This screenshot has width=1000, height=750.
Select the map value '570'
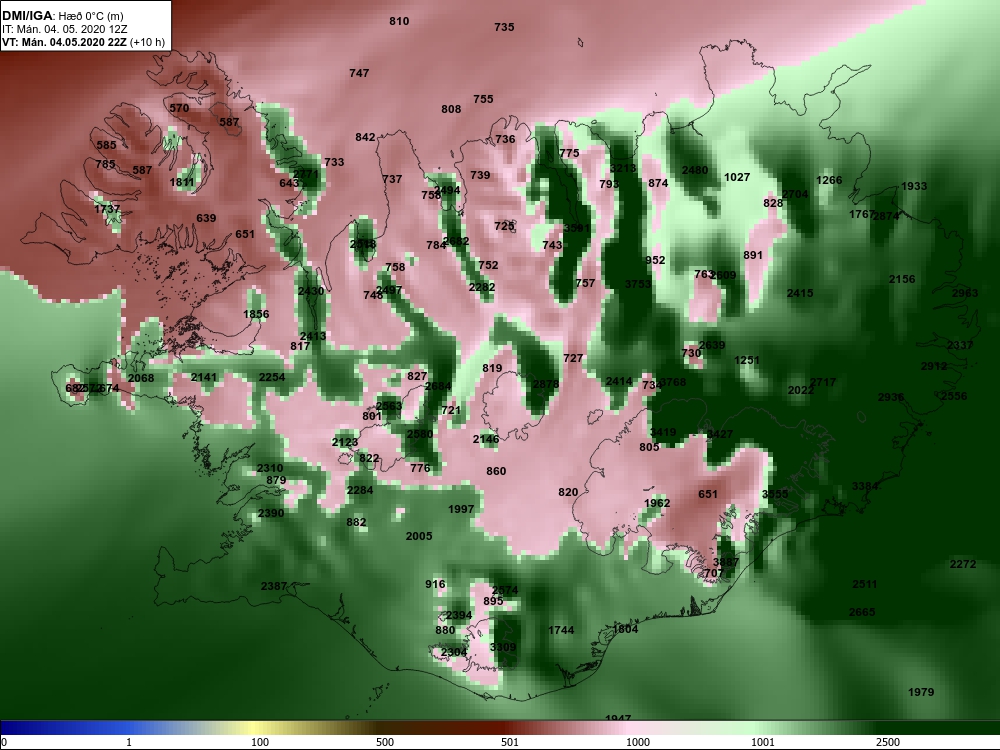[x=179, y=108]
